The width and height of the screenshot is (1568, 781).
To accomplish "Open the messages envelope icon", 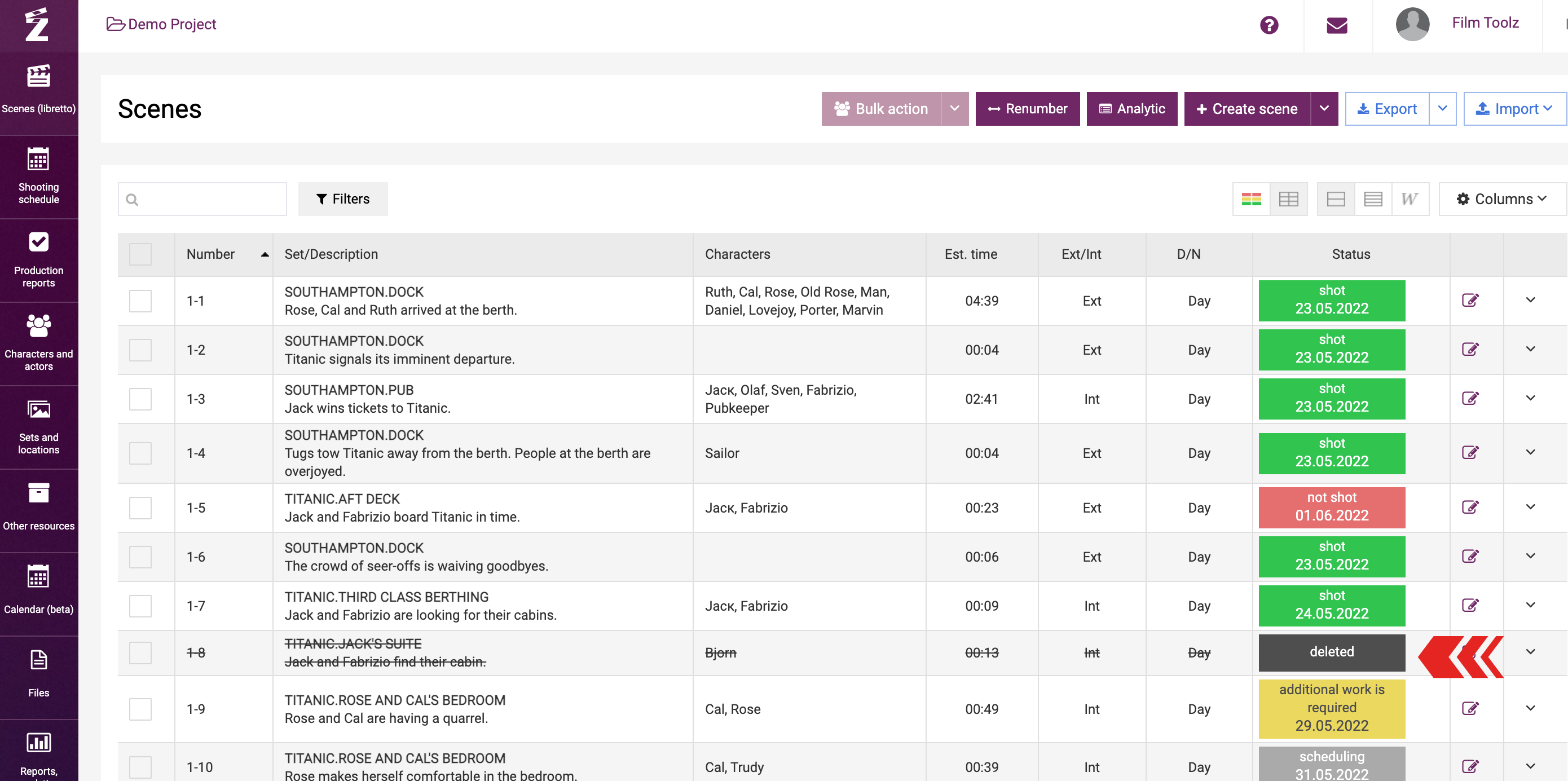I will pos(1336,25).
